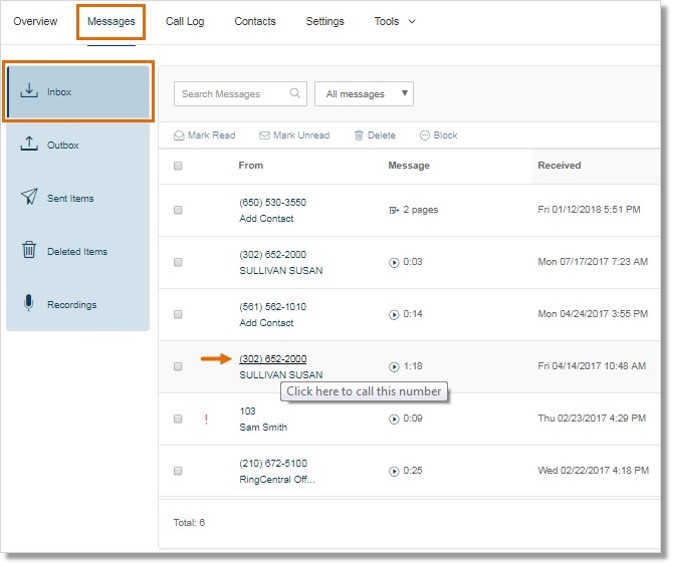Click Mark Read button text
This screenshot has width=673, height=566.
[212, 135]
